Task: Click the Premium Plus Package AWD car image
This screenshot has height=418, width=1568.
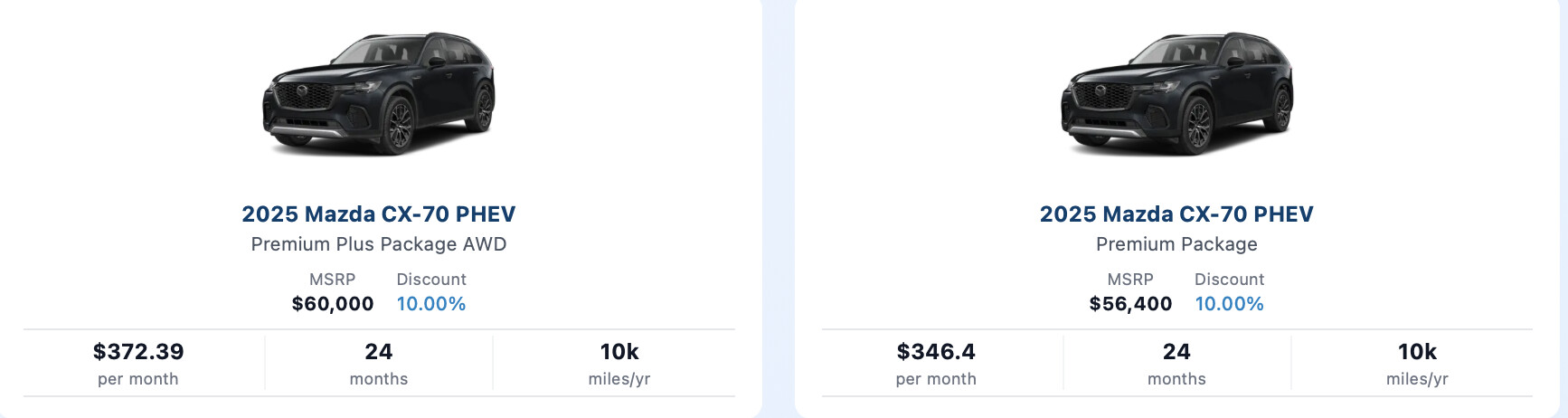Action: 379,95
